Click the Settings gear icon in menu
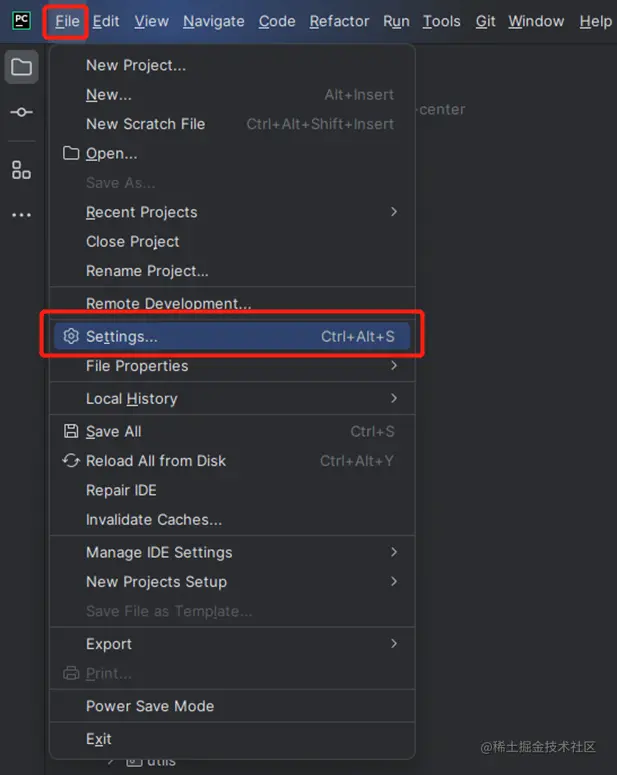 coord(71,337)
